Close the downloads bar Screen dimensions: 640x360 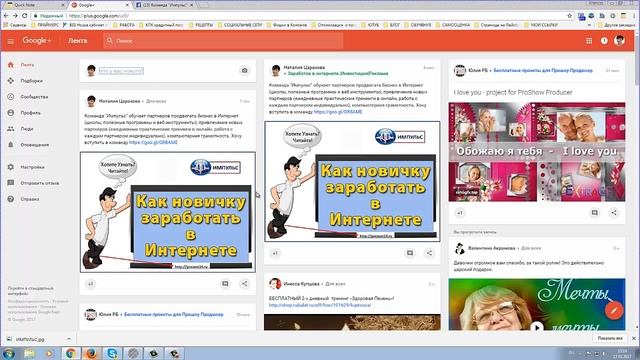point(634,338)
